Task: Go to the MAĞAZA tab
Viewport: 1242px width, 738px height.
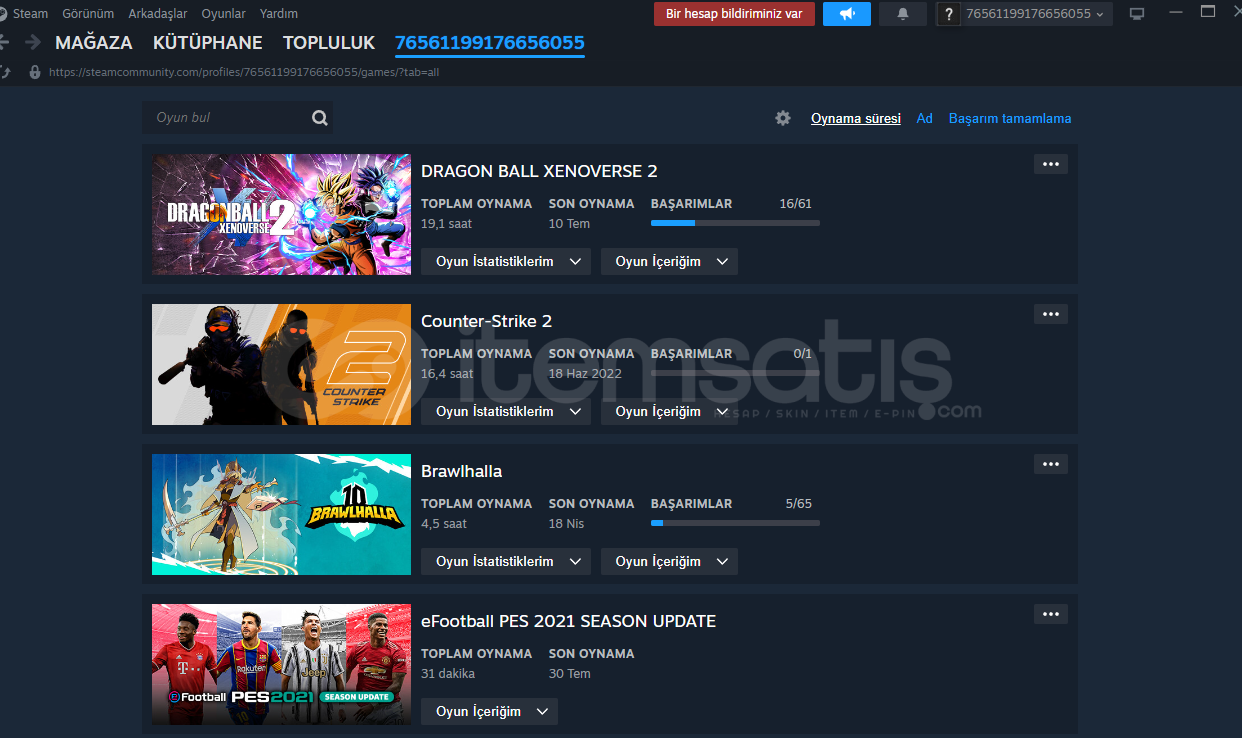Action: pos(94,43)
